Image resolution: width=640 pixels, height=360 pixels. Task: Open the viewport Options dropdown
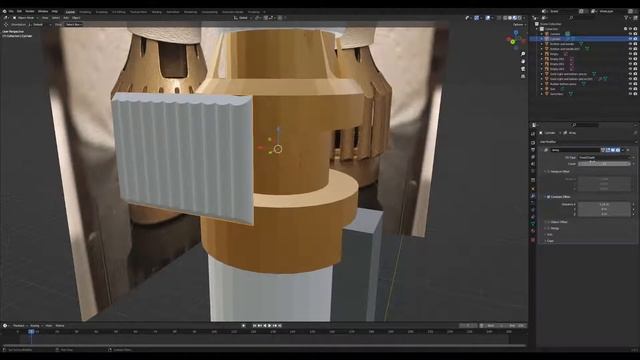[519, 25]
